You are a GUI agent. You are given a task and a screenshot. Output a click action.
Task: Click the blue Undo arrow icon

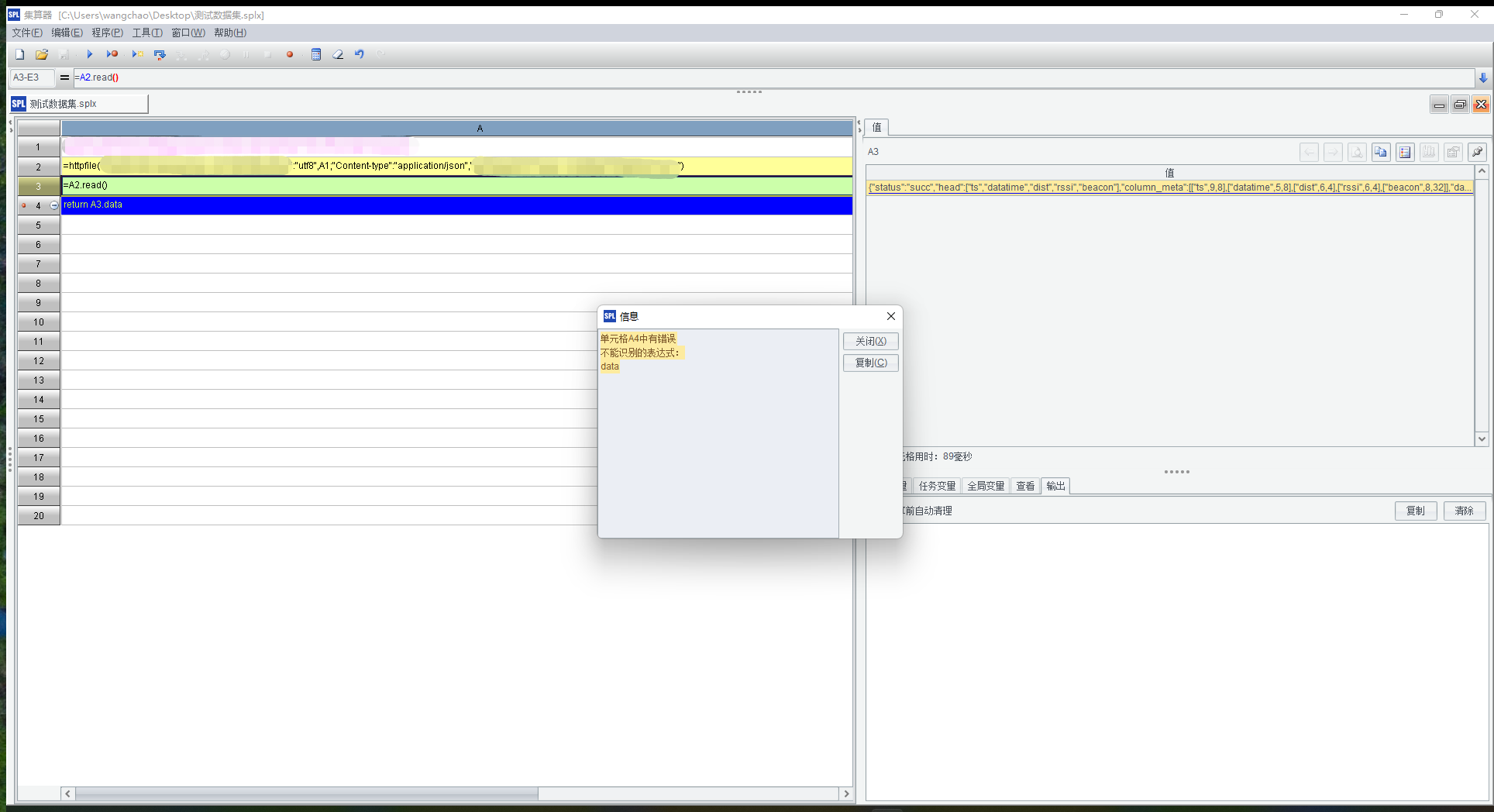tap(360, 54)
